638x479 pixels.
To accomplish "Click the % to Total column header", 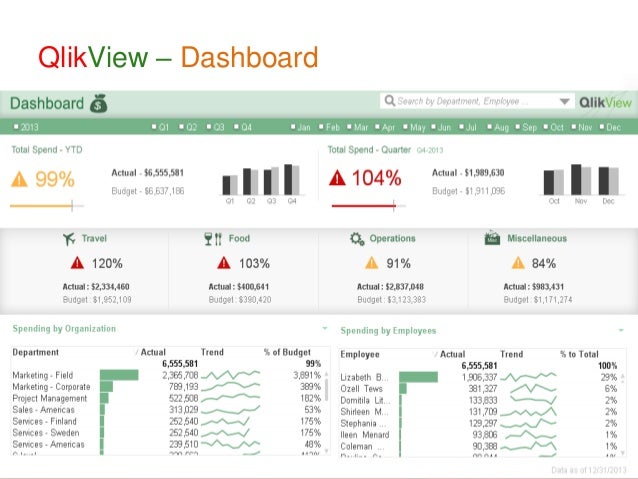I will tap(579, 354).
